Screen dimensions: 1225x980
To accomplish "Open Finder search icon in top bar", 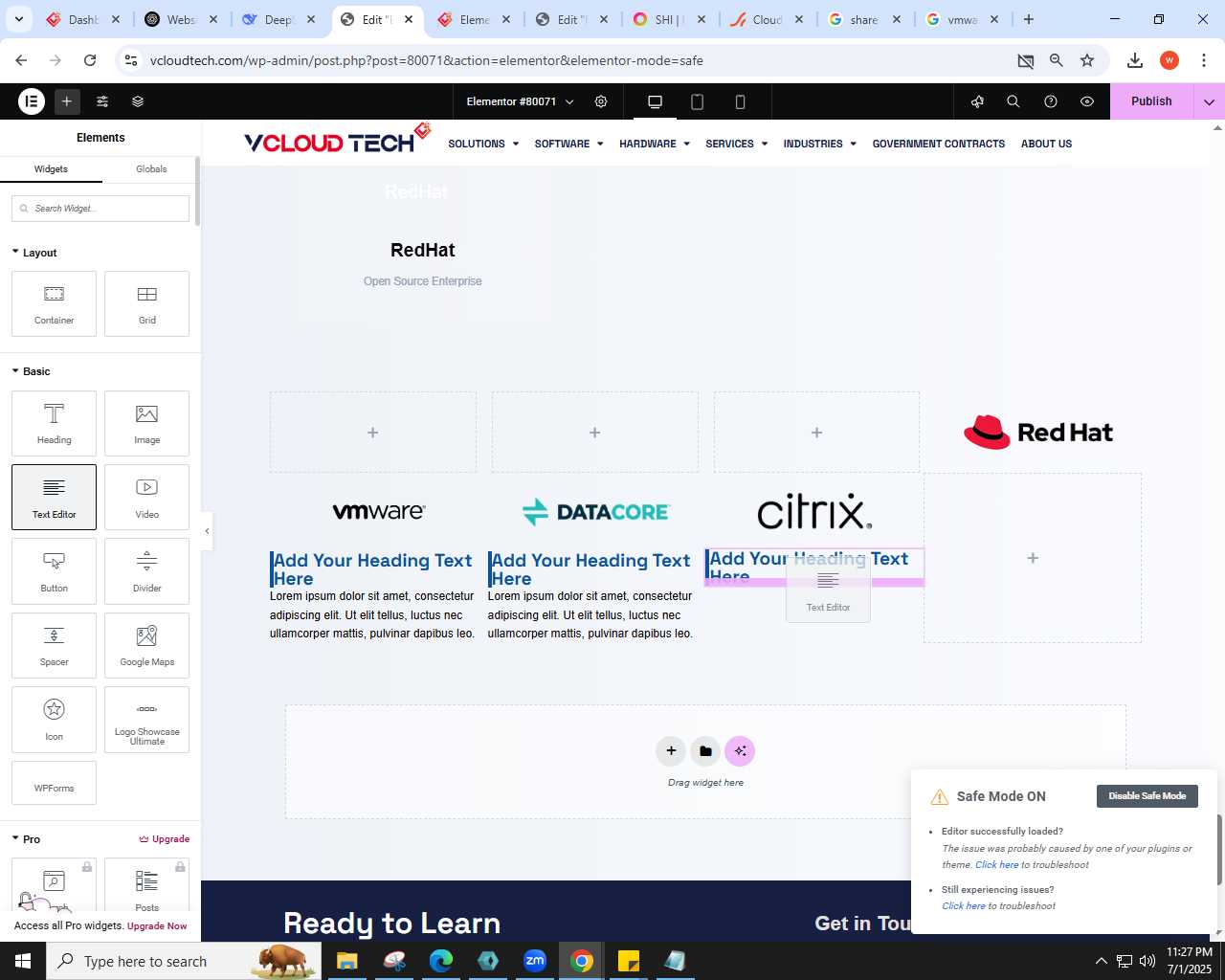I will pyautogui.click(x=1013, y=100).
